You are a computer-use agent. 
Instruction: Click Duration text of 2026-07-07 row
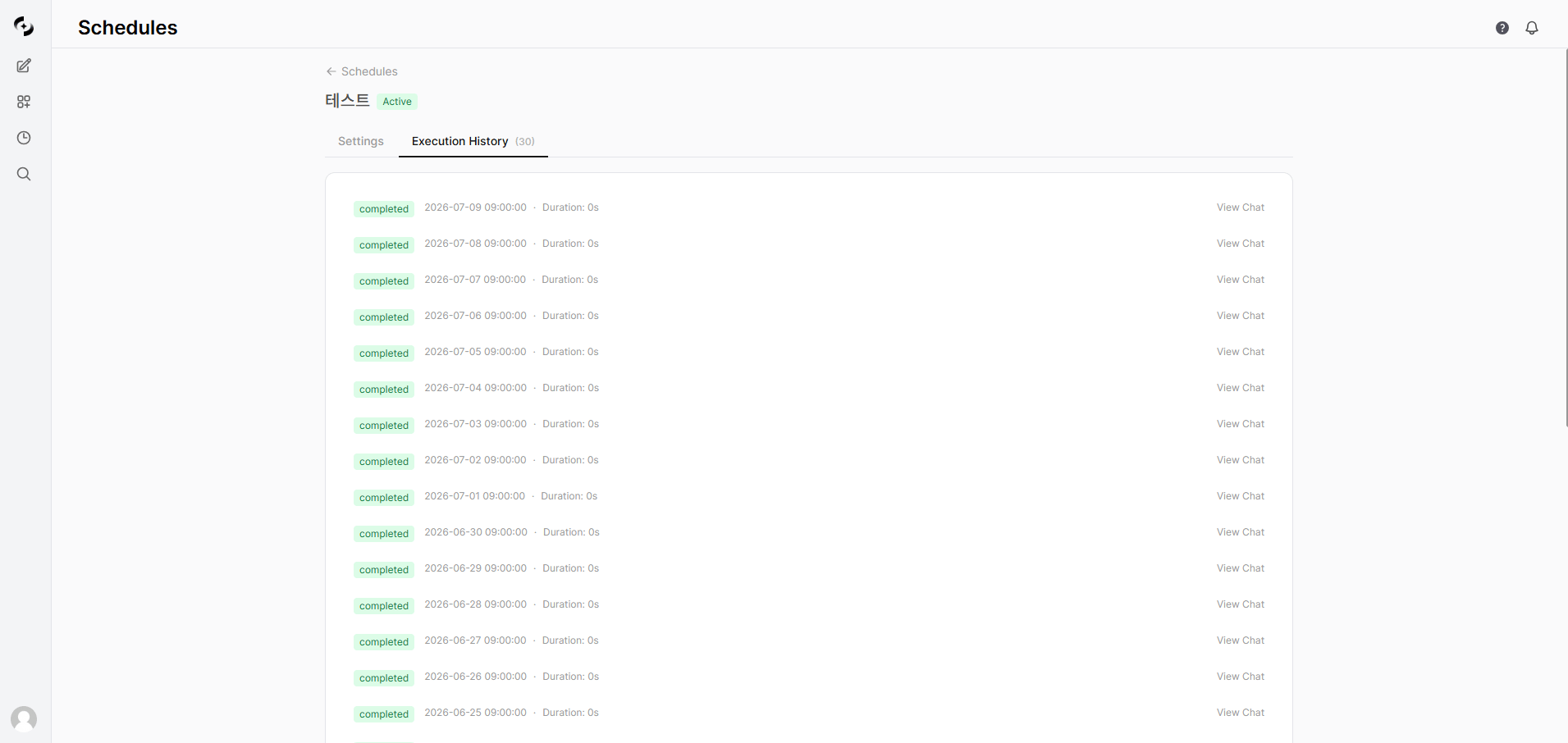pyautogui.click(x=569, y=280)
